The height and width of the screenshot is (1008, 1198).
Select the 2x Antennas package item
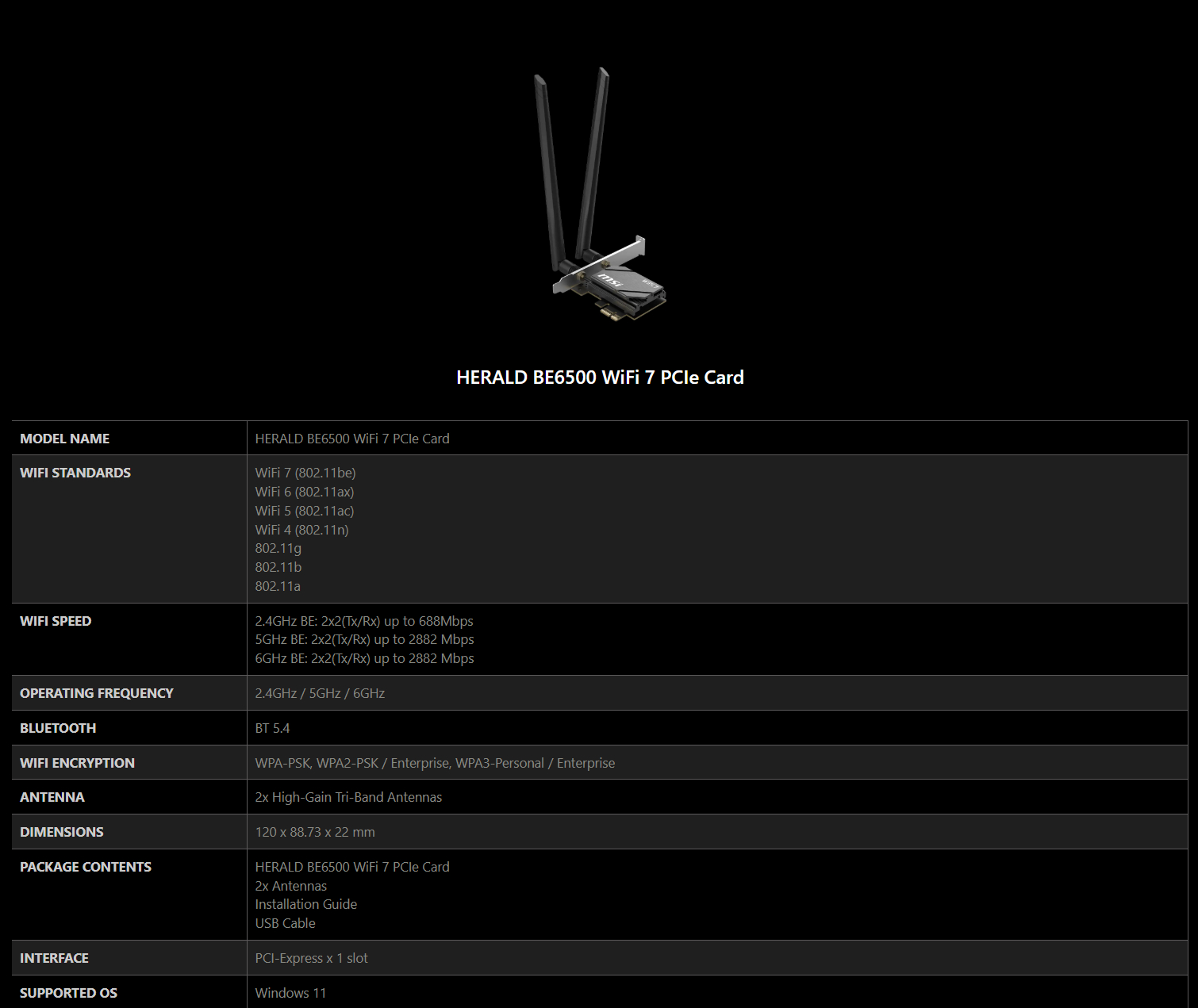coord(291,886)
